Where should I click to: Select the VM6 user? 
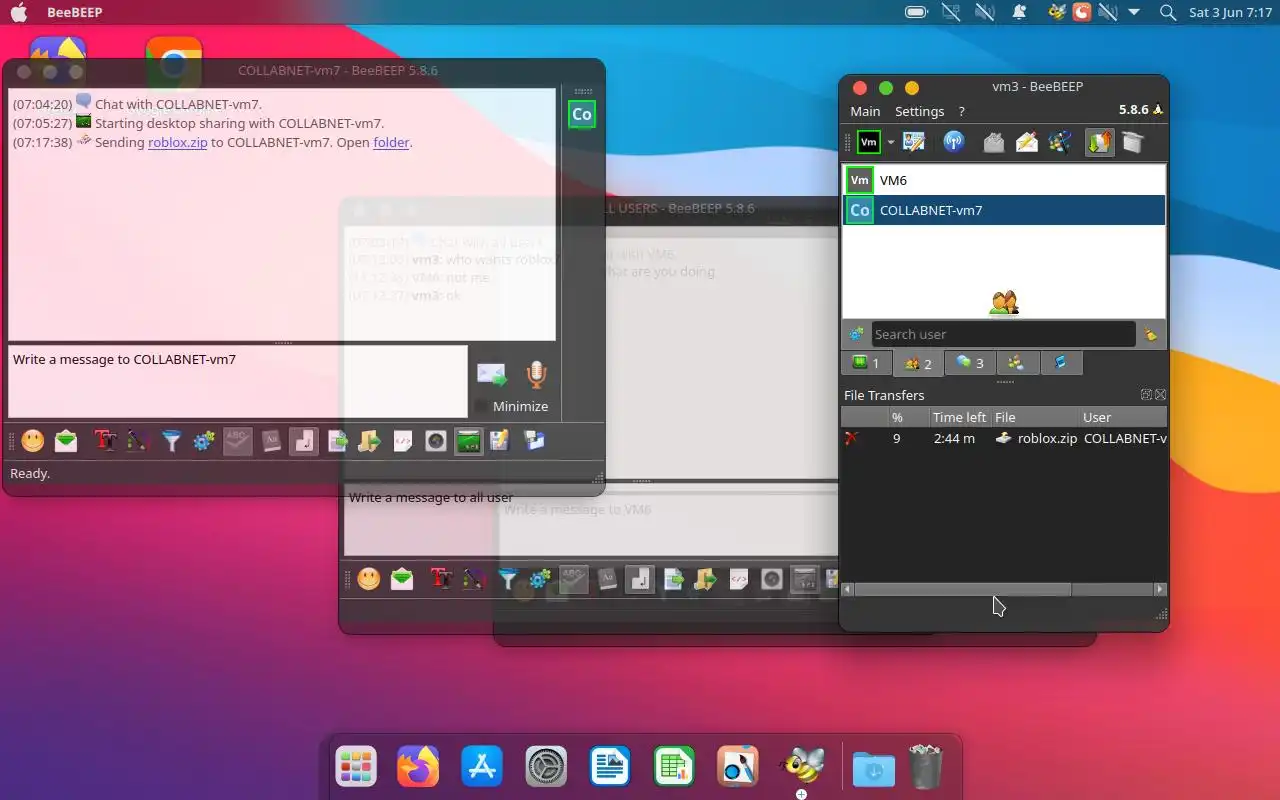1004,180
